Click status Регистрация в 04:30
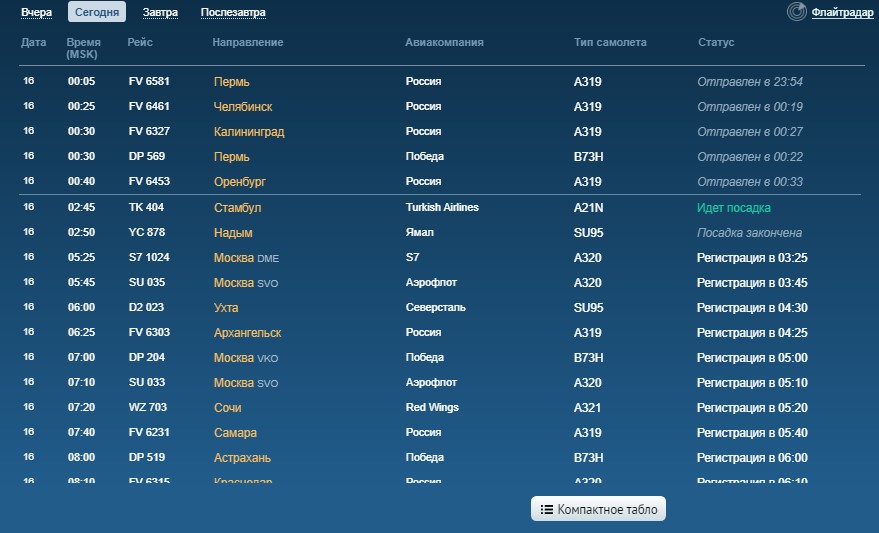 (752, 308)
